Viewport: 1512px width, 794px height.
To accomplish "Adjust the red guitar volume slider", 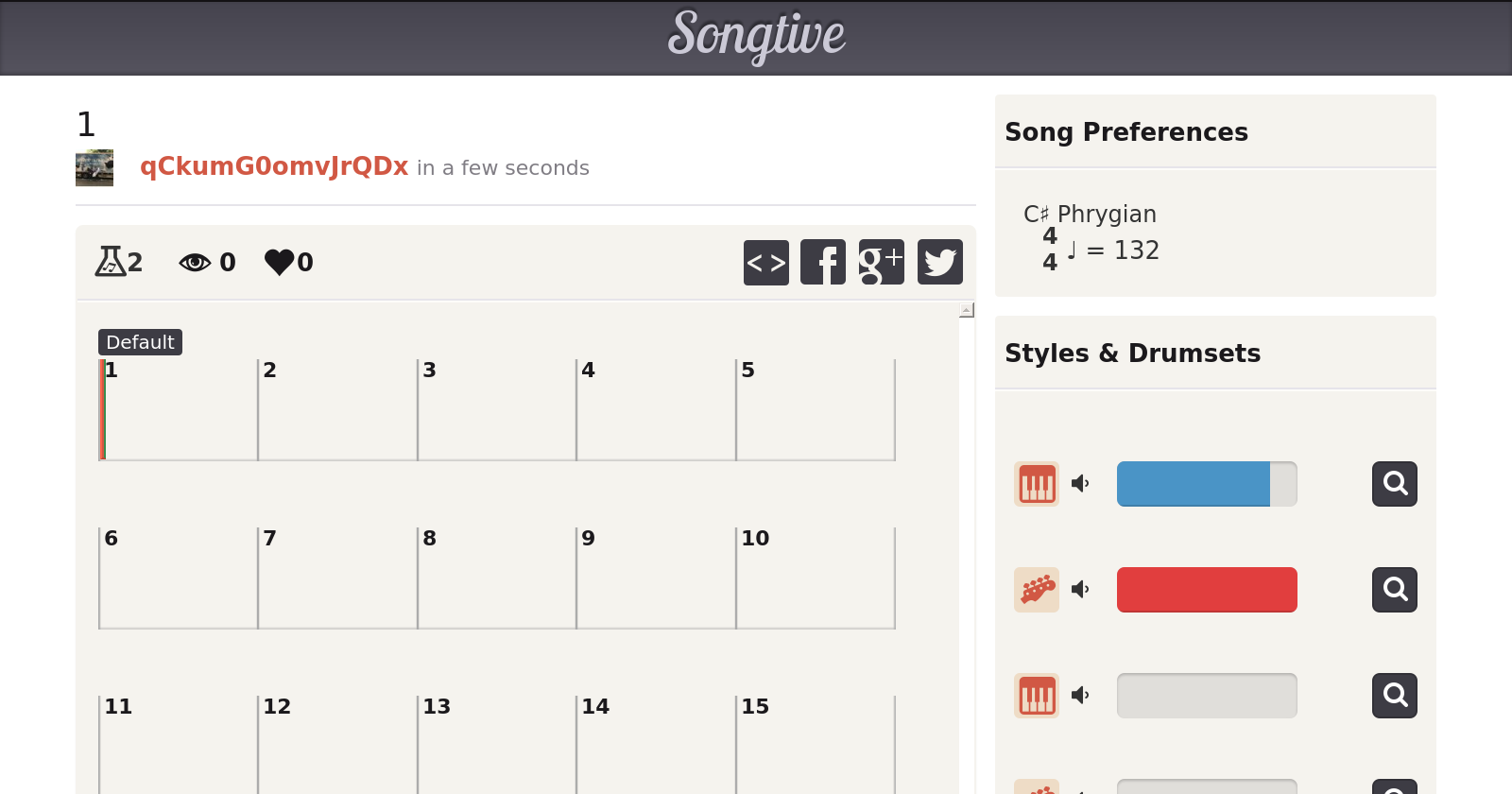I will [x=1207, y=590].
